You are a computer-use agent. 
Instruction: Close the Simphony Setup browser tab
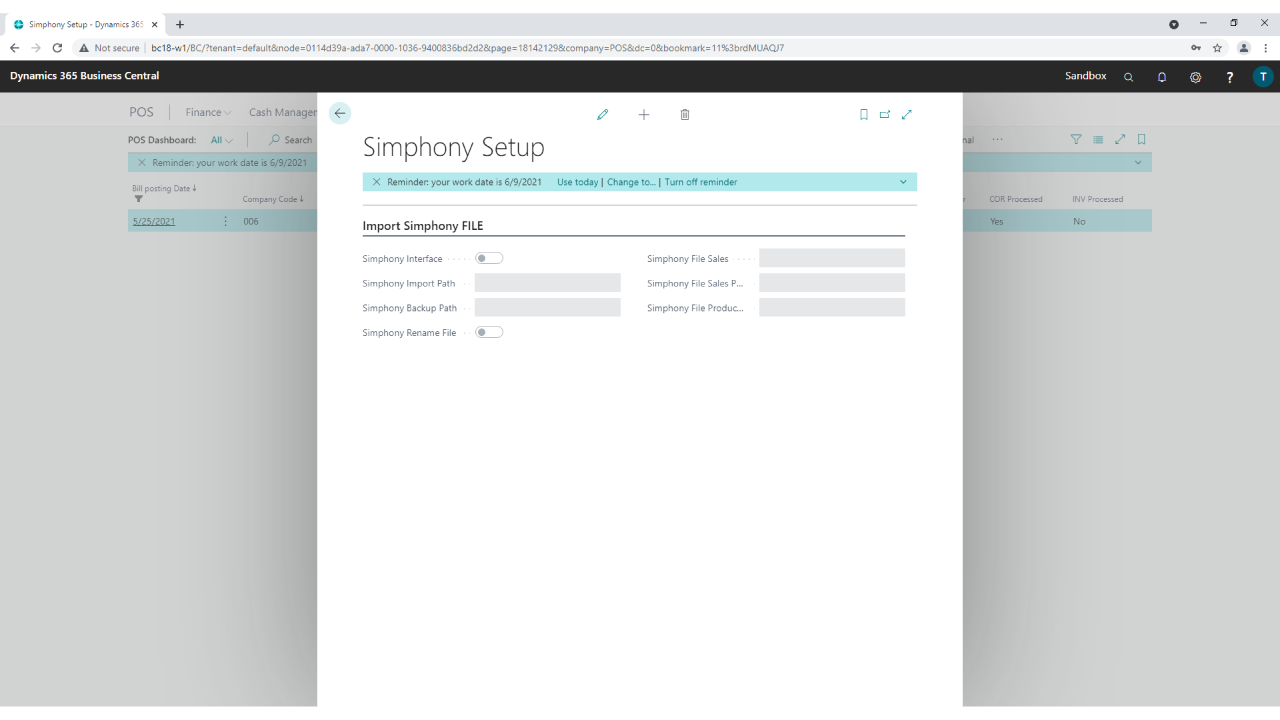click(155, 24)
